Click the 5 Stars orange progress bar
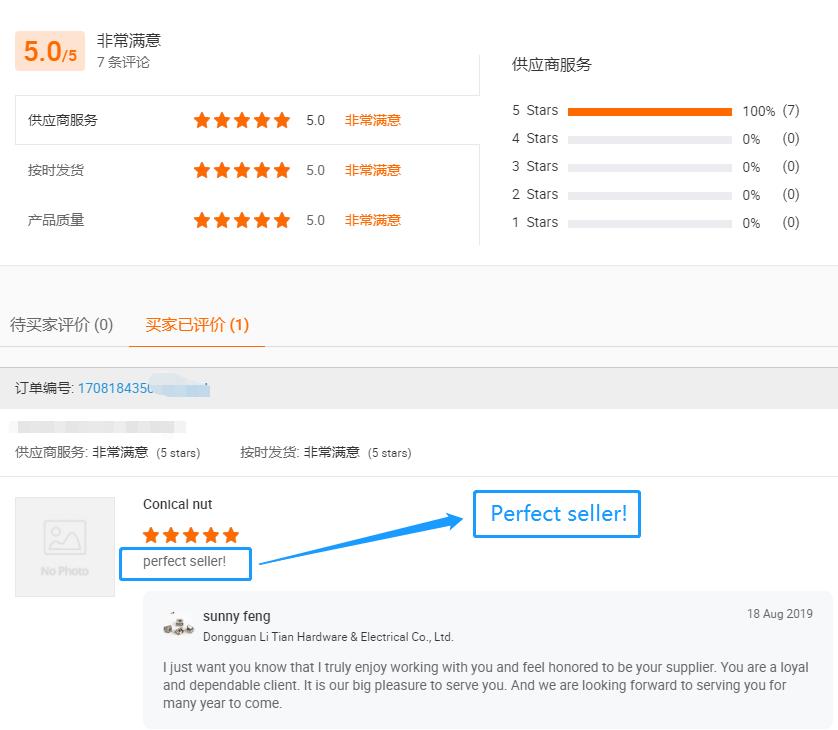Image resolution: width=838 pixels, height=730 pixels. pyautogui.click(x=650, y=111)
